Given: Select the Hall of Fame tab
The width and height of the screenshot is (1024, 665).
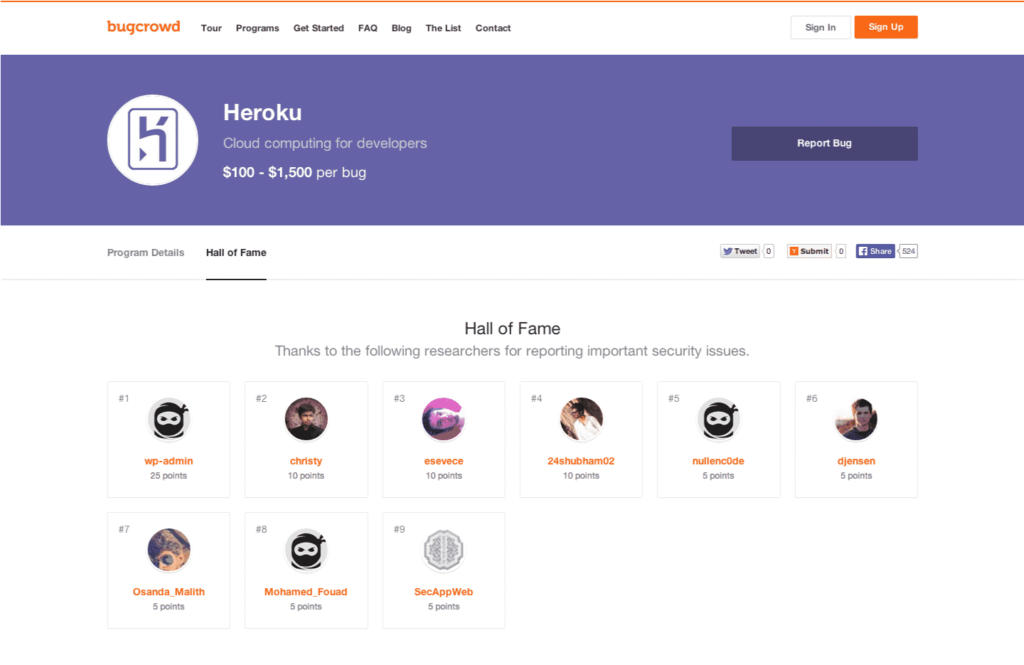Looking at the screenshot, I should (x=236, y=253).
